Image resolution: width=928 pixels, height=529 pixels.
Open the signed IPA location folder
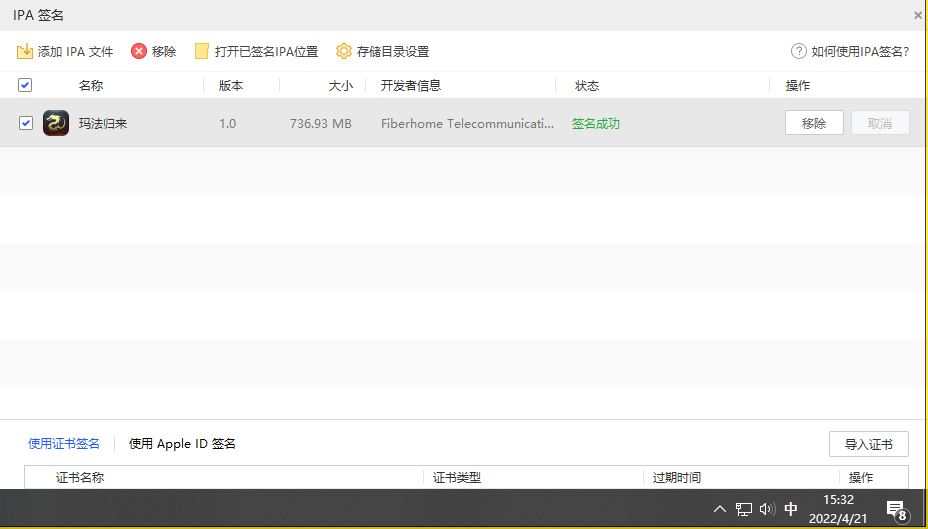point(202,51)
